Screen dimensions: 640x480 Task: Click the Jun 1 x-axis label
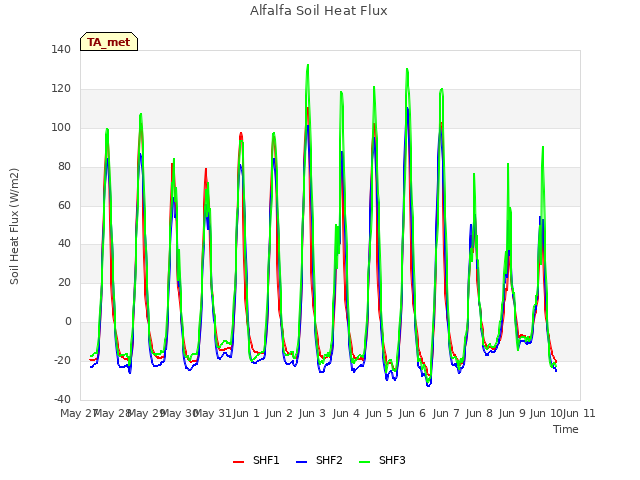pyautogui.click(x=246, y=413)
